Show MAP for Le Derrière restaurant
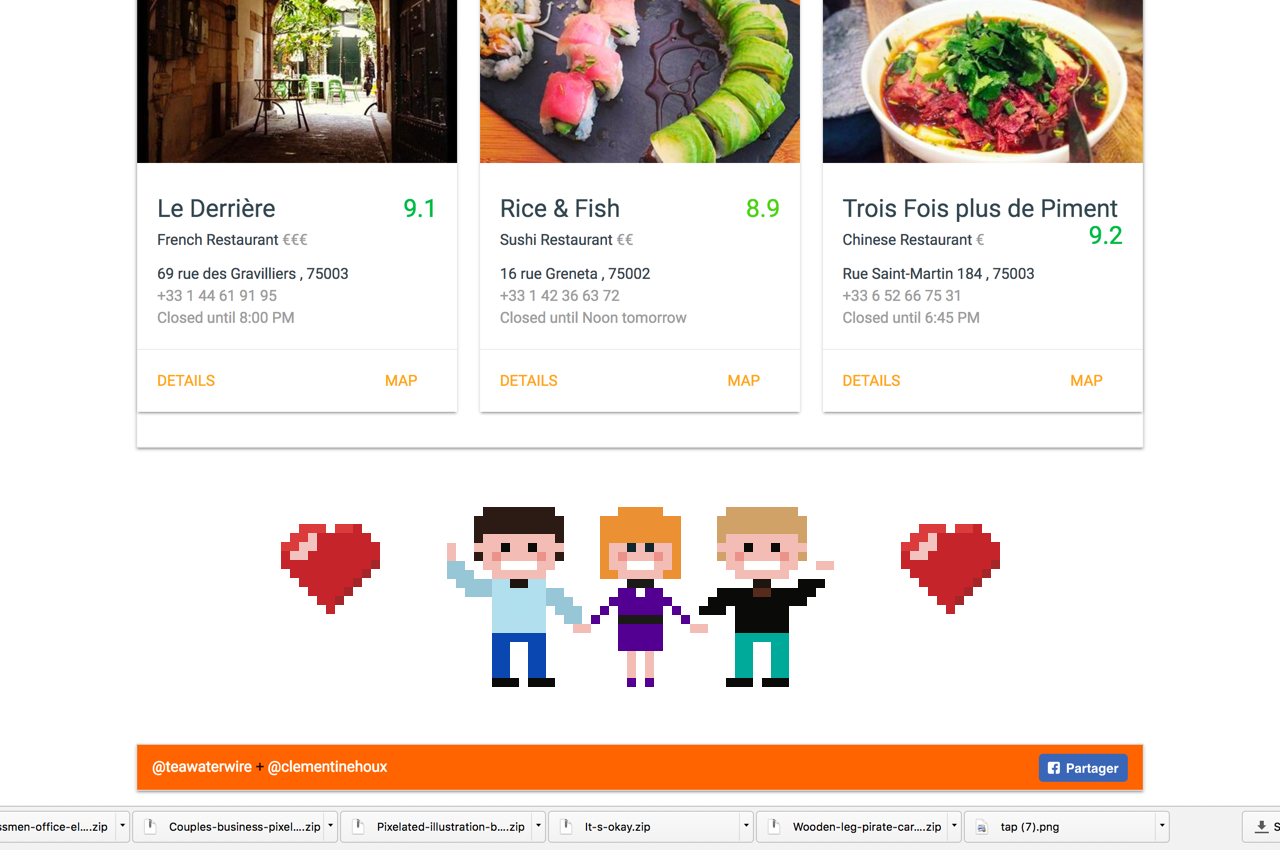The width and height of the screenshot is (1280, 850). [x=401, y=381]
